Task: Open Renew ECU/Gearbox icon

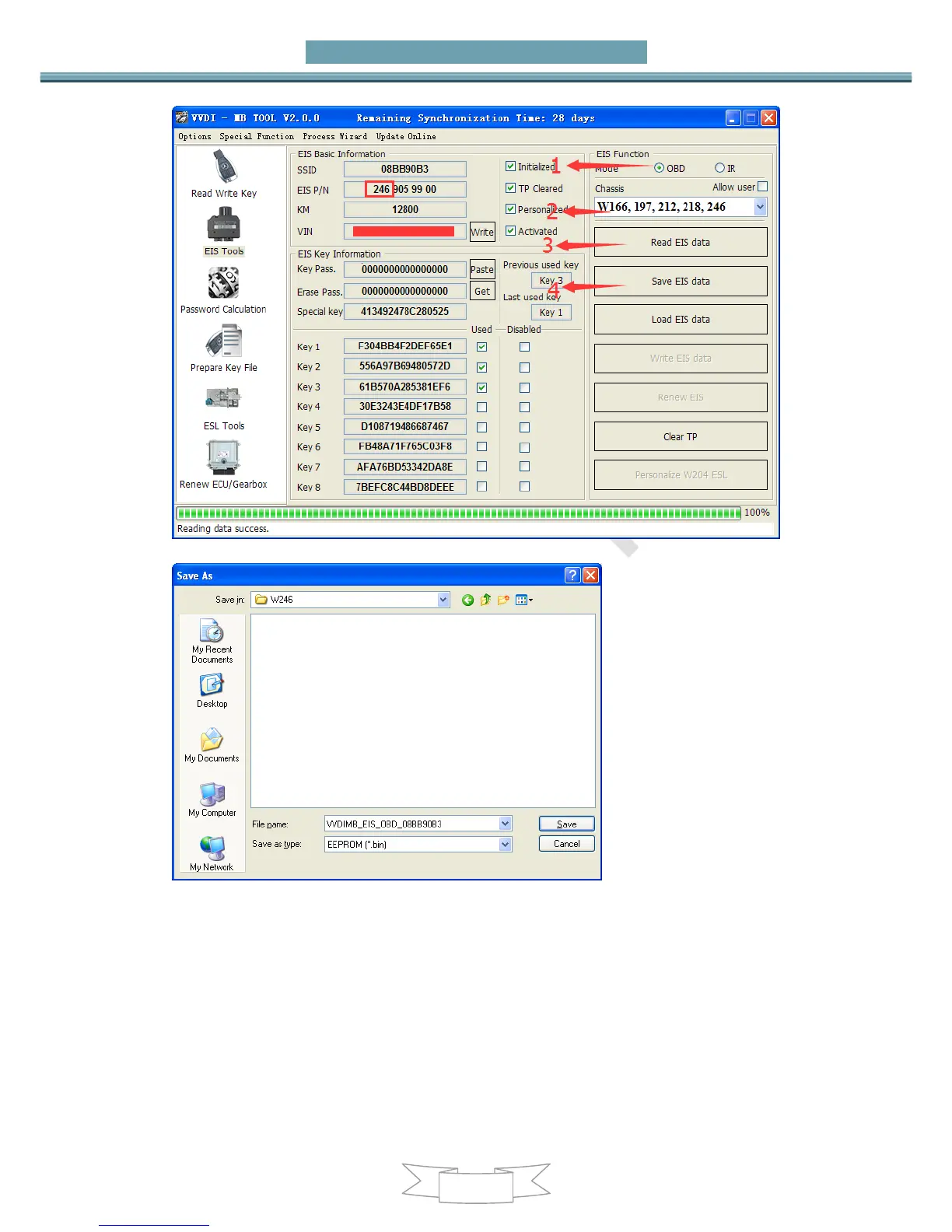Action: pos(223,457)
